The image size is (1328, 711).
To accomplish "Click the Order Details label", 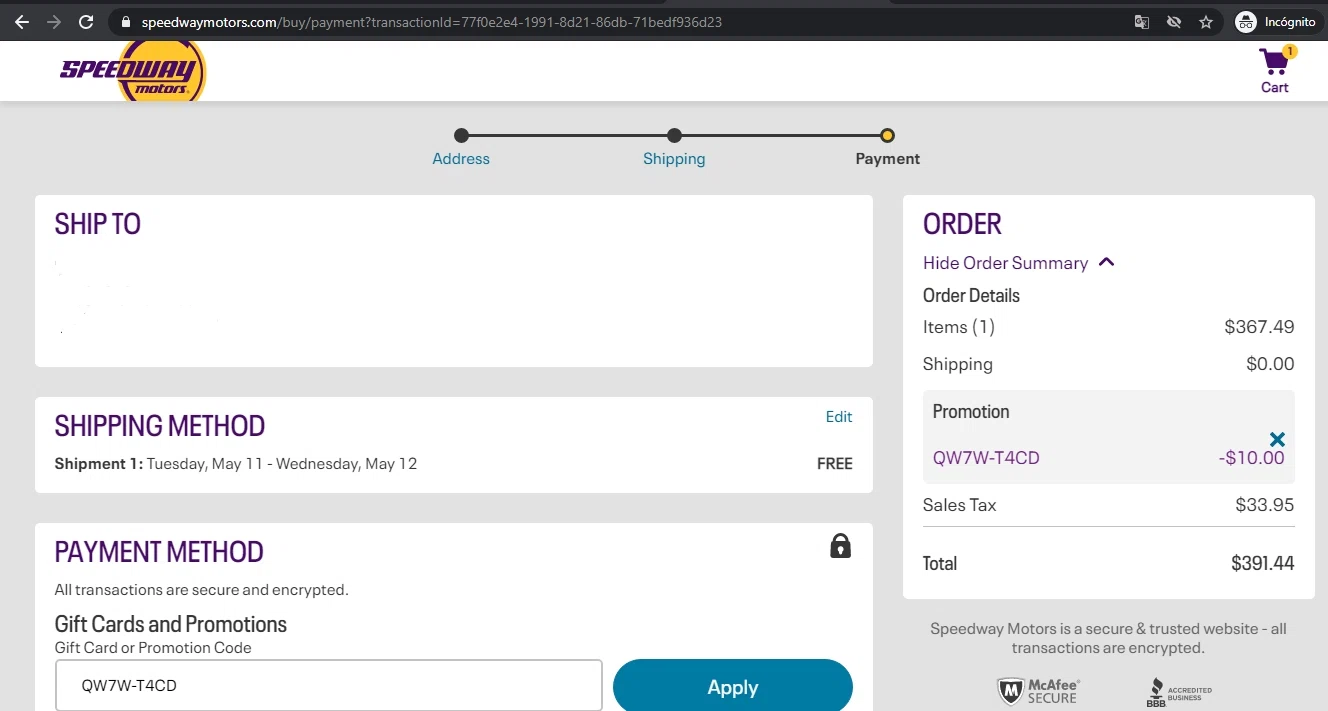I will click(x=971, y=296).
